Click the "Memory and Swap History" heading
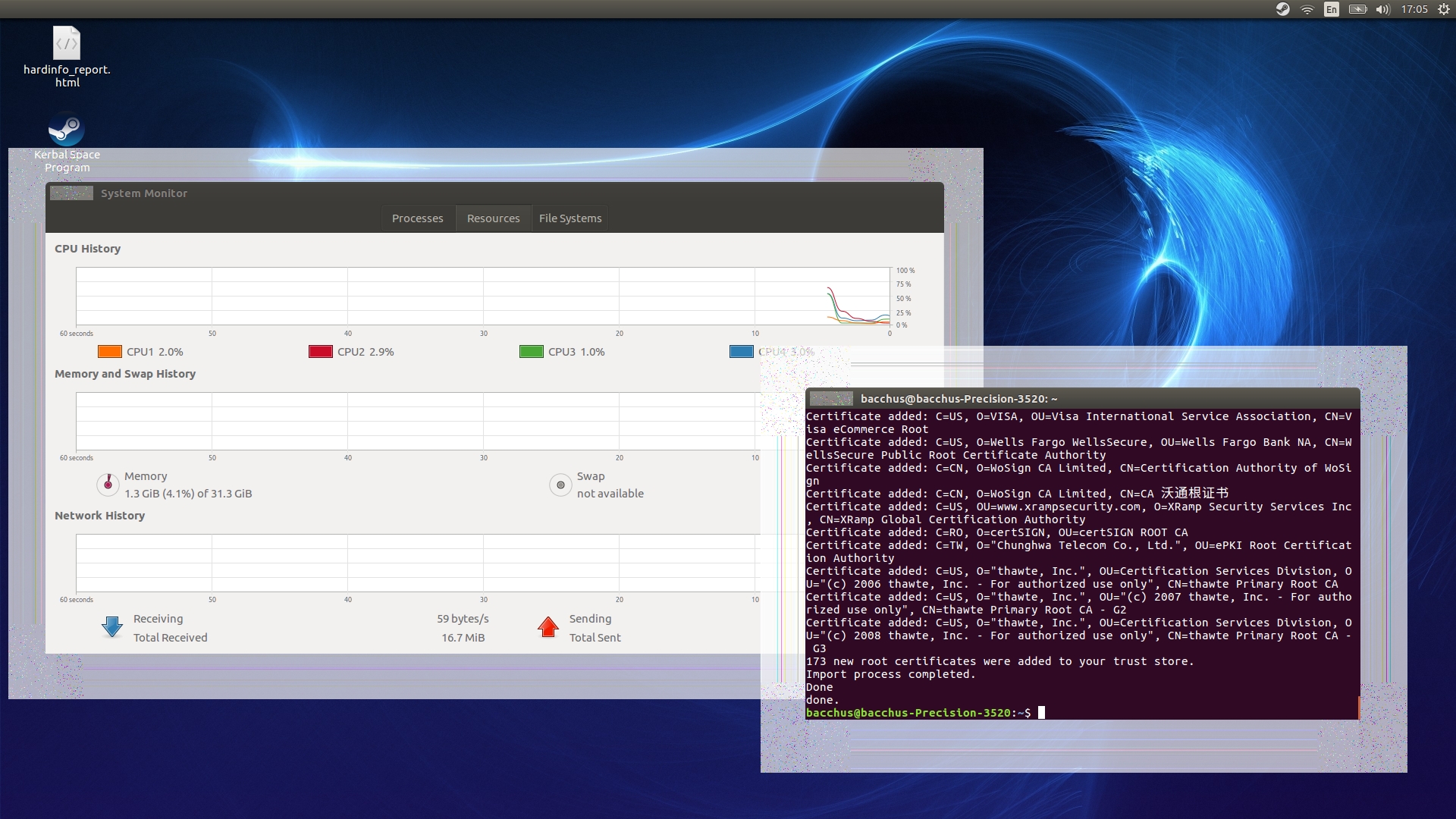The image size is (1456, 819). tap(125, 374)
